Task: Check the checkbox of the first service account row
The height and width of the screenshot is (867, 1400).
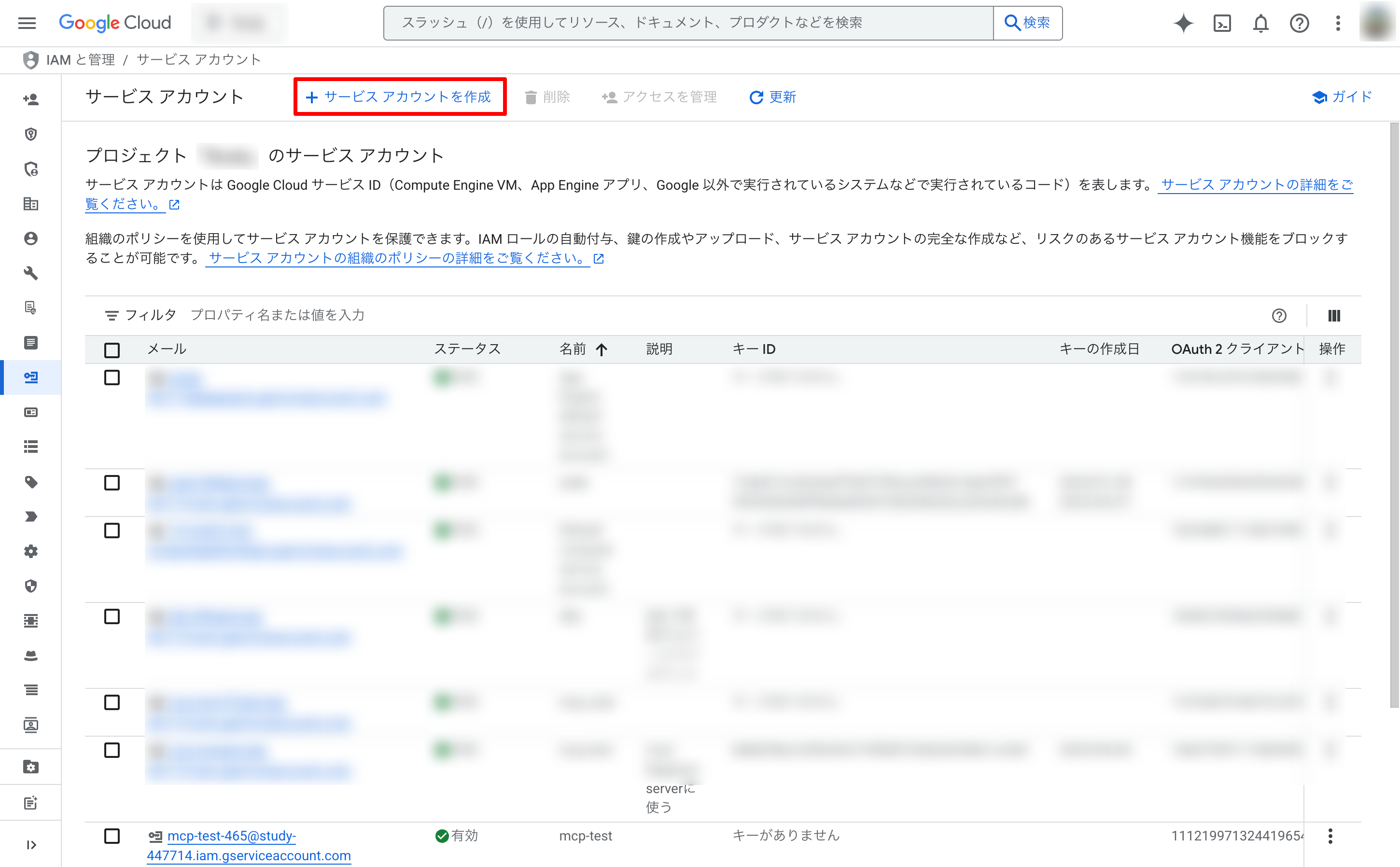Action: (112, 378)
